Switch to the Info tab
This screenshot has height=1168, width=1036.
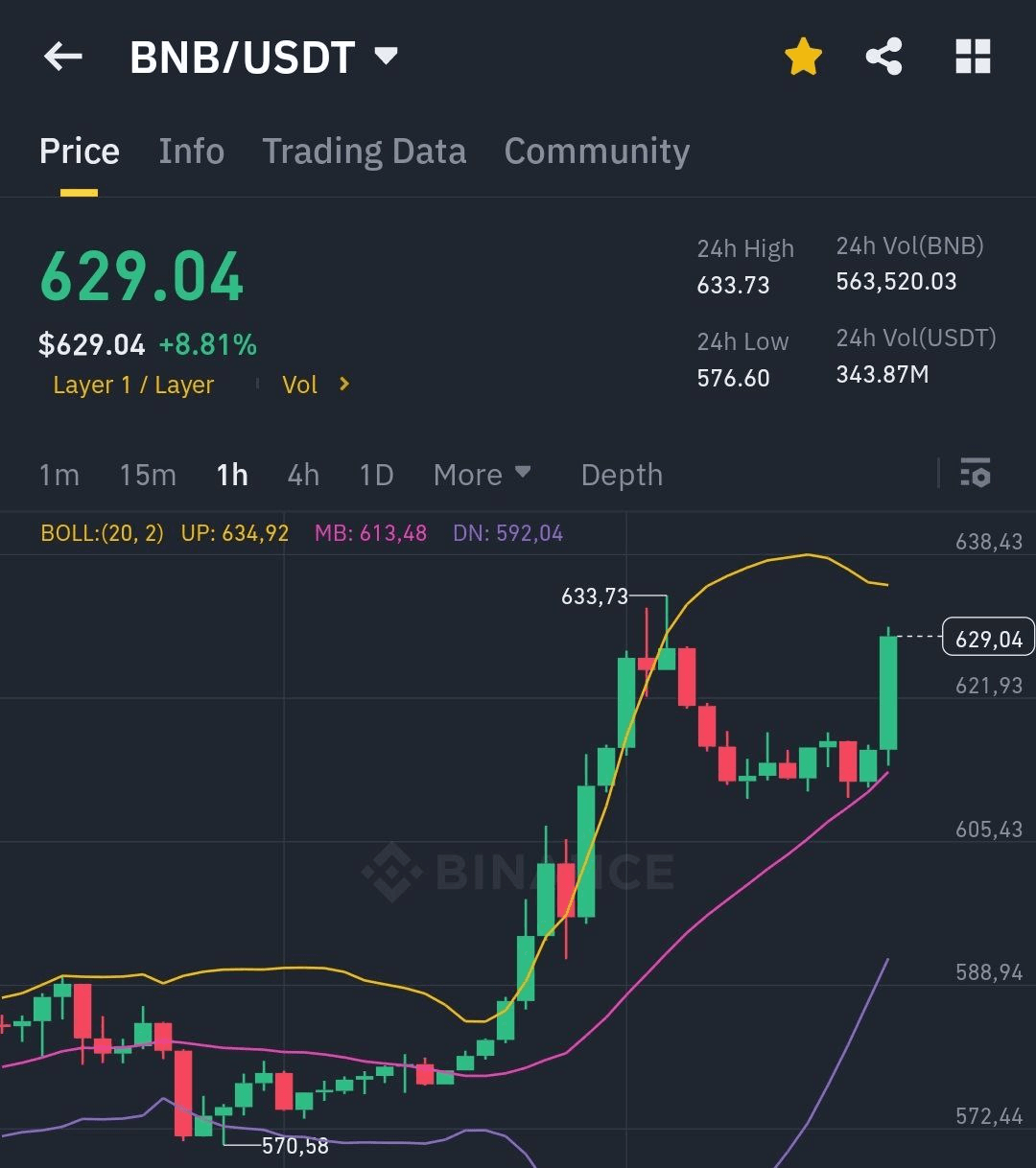pos(191,152)
